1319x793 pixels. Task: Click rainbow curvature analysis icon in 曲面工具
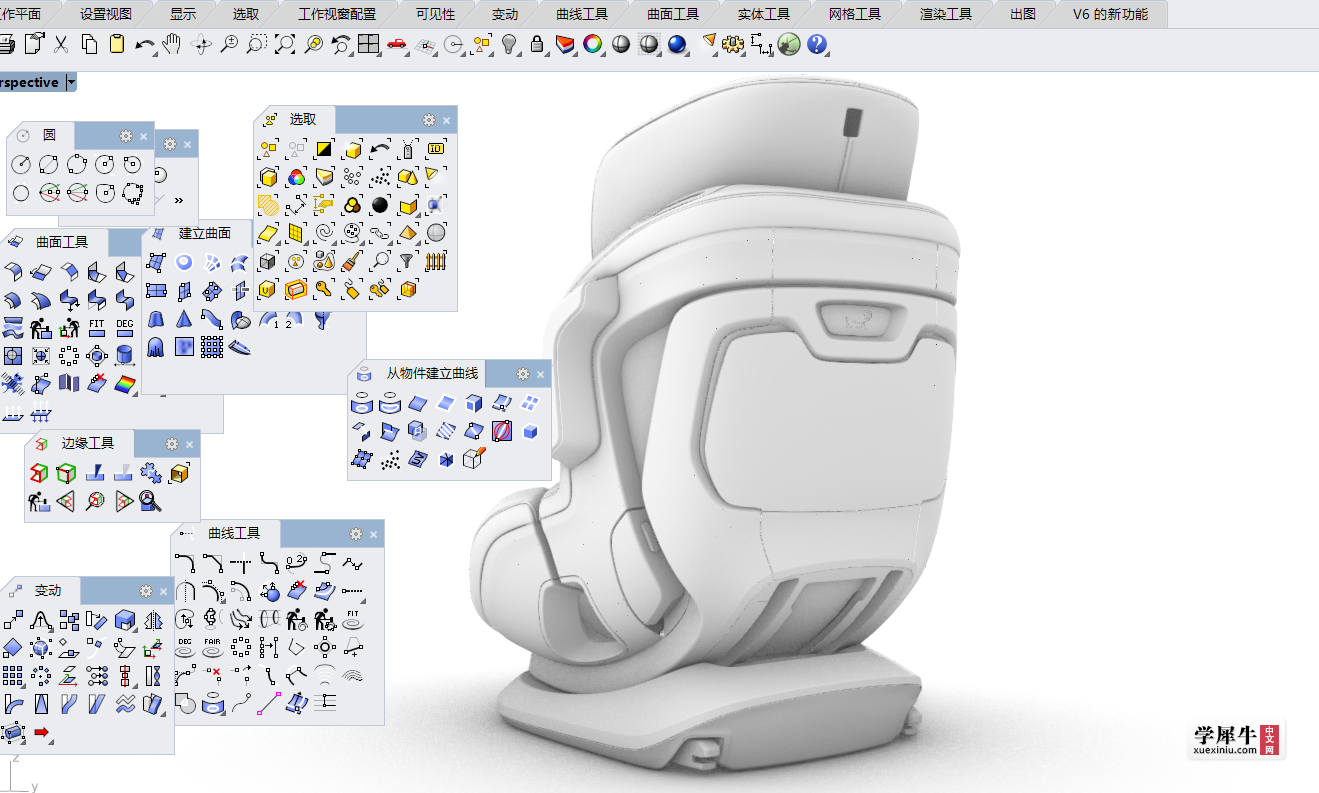125,384
